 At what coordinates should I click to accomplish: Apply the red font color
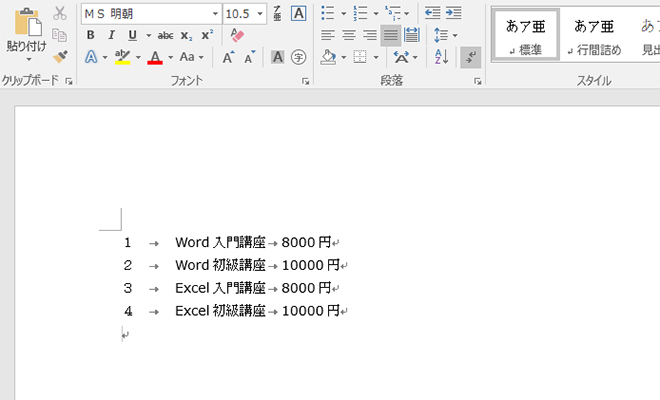click(155, 57)
